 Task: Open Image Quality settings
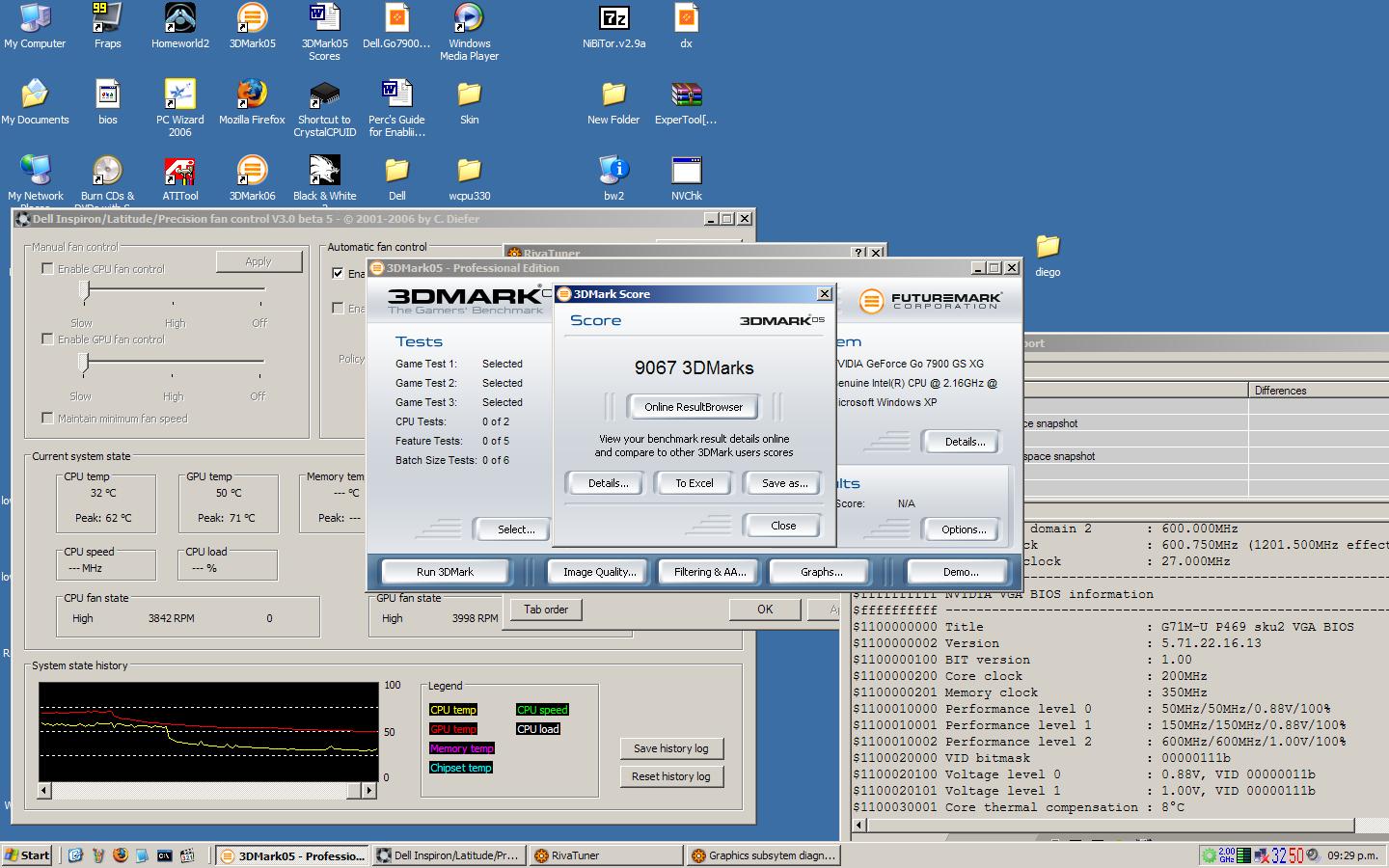(x=600, y=572)
